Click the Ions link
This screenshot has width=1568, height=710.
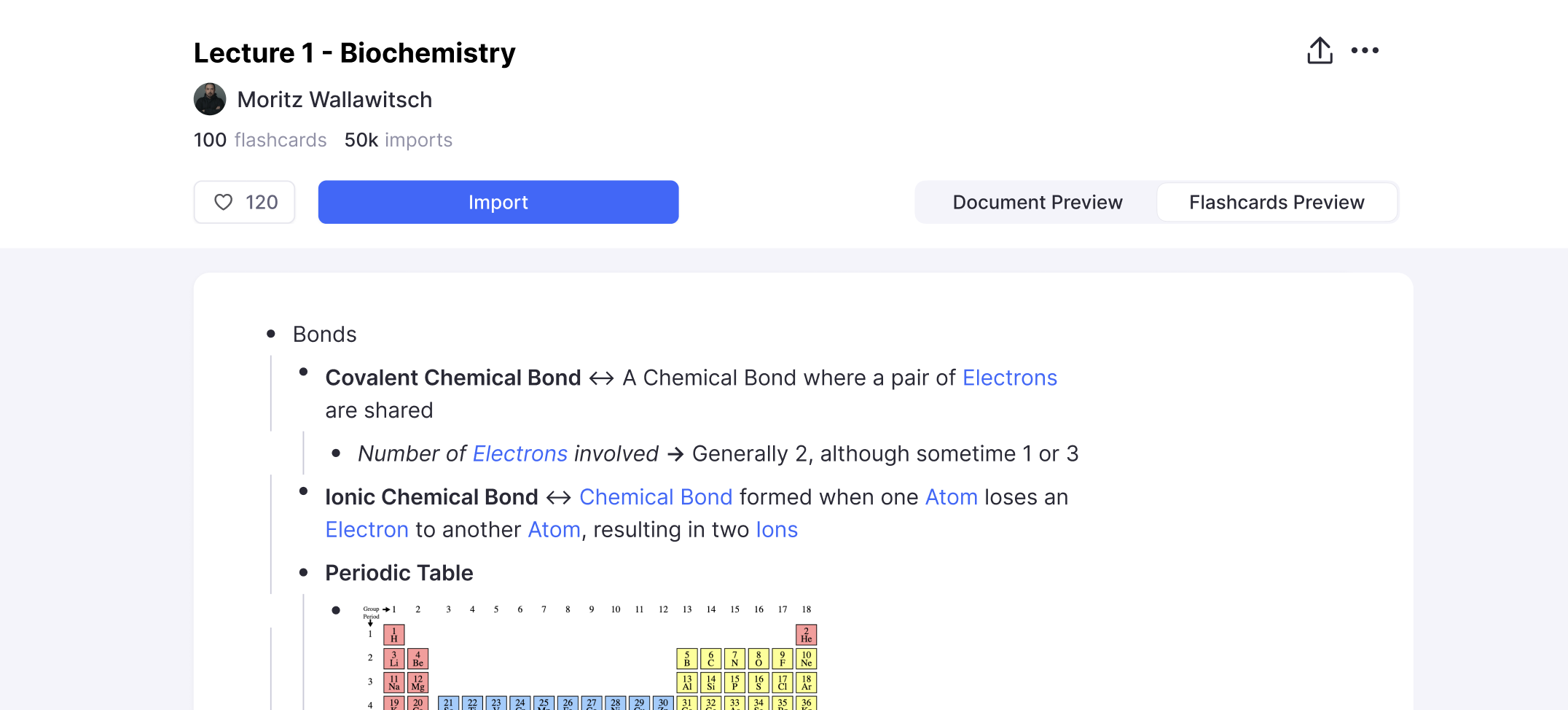[x=776, y=530]
